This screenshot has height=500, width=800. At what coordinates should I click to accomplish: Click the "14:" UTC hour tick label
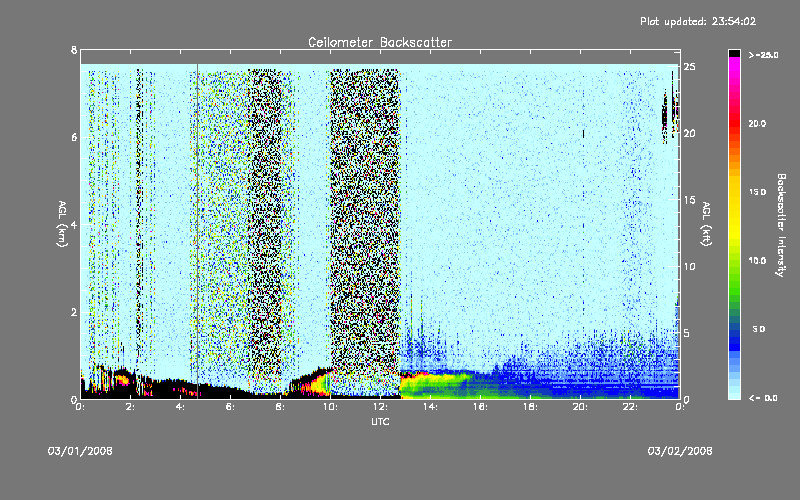(x=430, y=407)
